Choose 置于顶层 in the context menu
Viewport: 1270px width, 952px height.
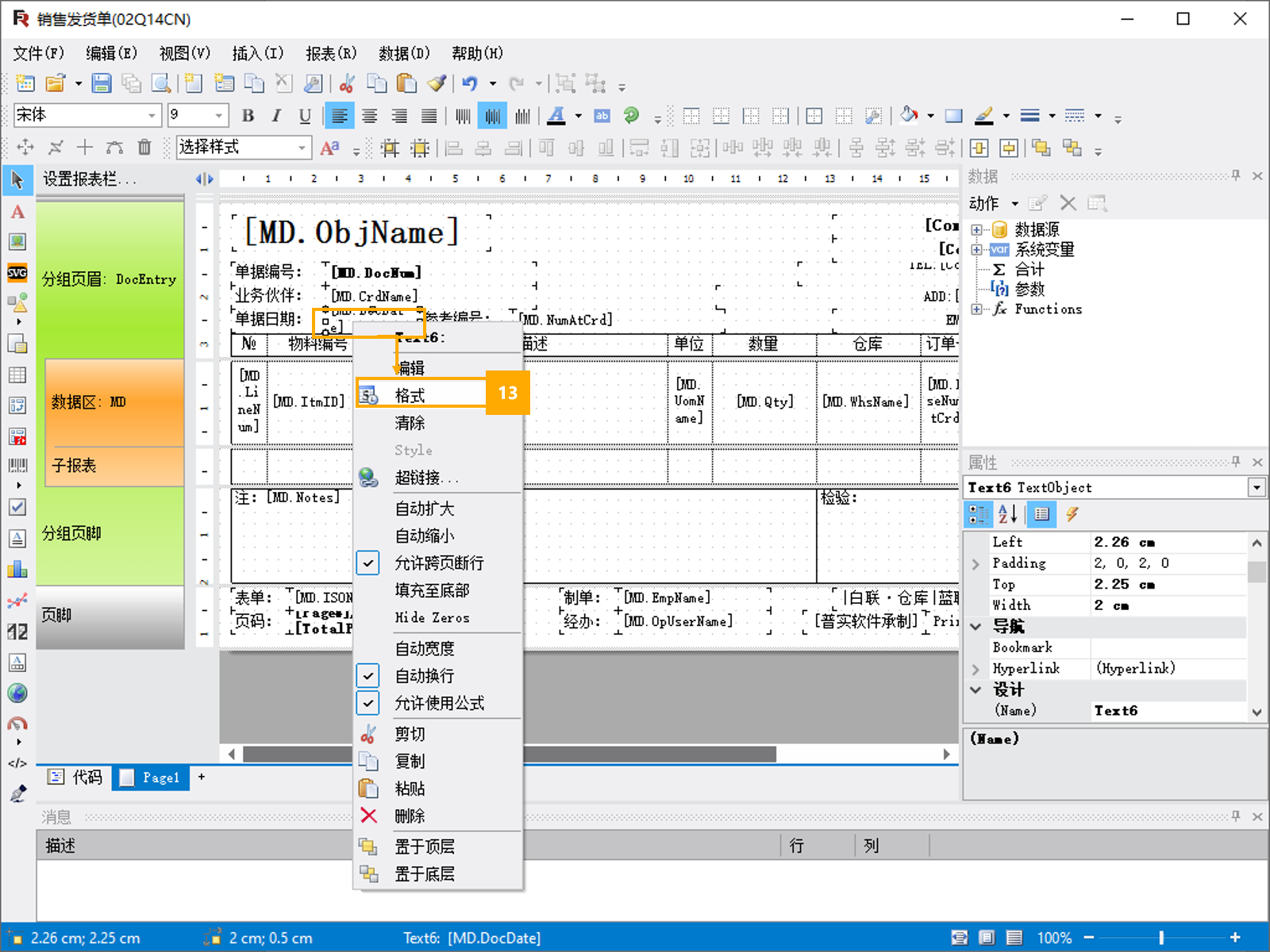tap(439, 846)
